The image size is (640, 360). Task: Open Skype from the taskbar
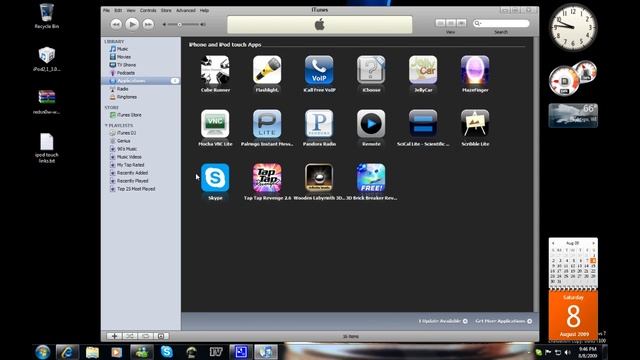167,352
